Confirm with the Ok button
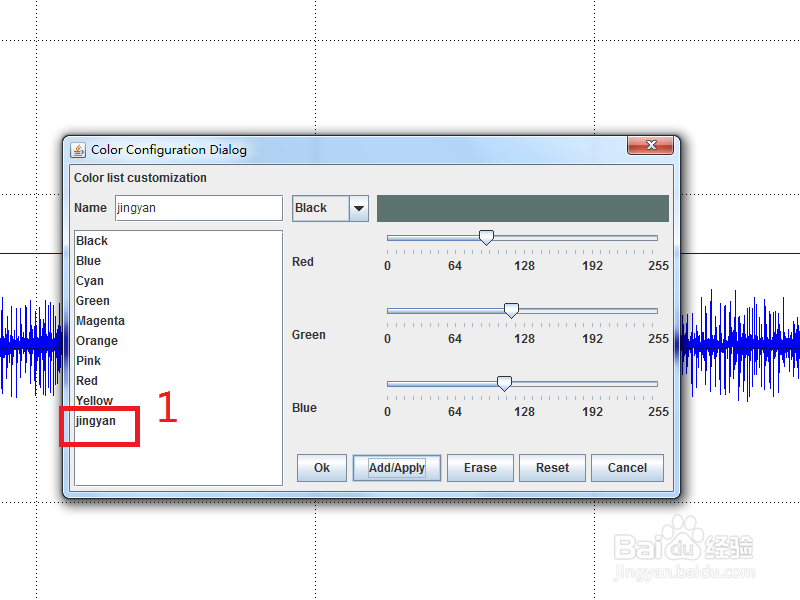Viewport: 800px width, 600px height. (322, 468)
